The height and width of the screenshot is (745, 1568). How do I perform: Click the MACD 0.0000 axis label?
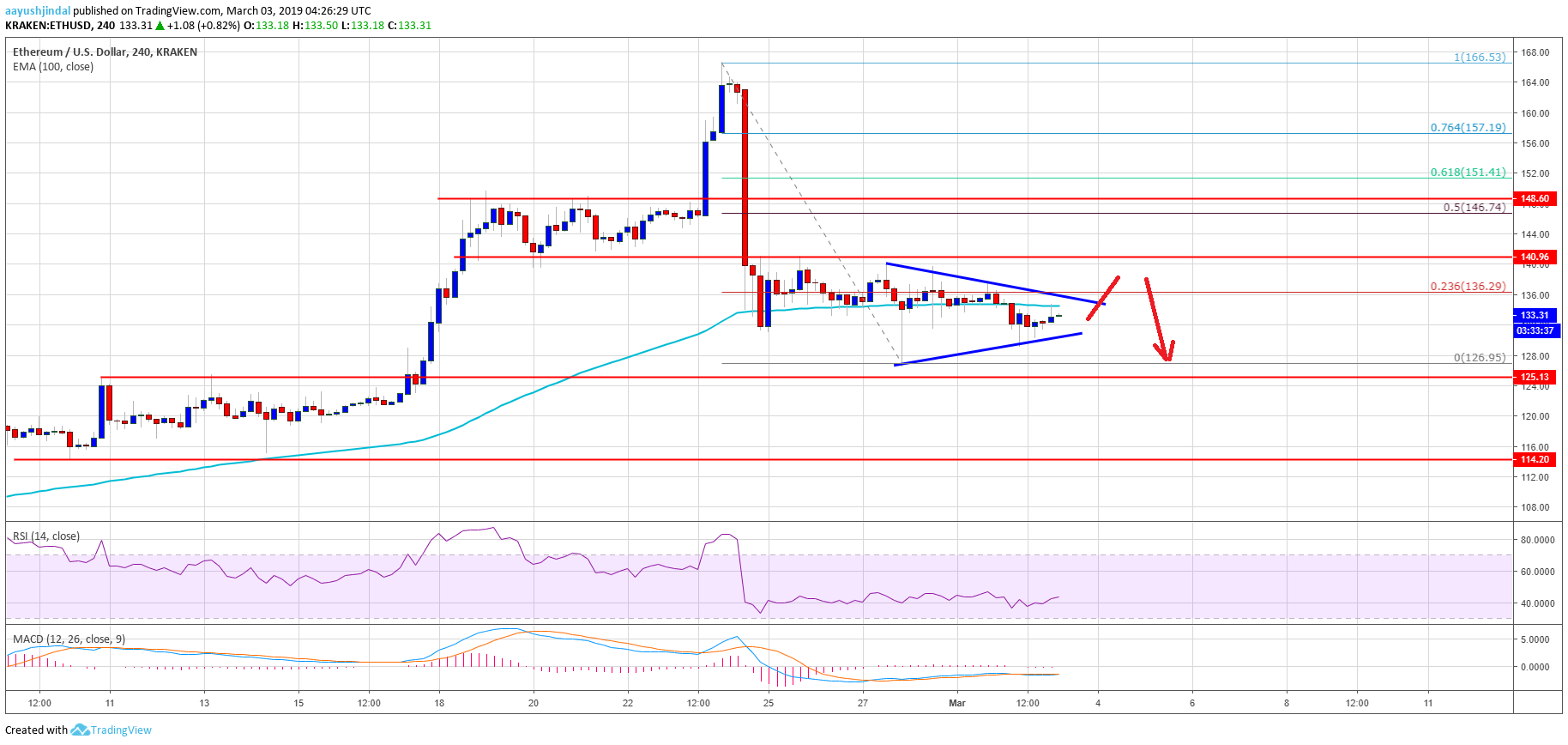pyautogui.click(x=1535, y=667)
